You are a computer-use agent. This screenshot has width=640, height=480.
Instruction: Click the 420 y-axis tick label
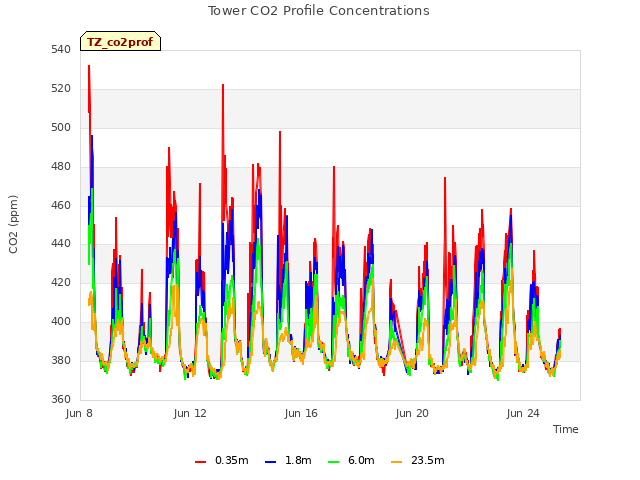coord(61,282)
